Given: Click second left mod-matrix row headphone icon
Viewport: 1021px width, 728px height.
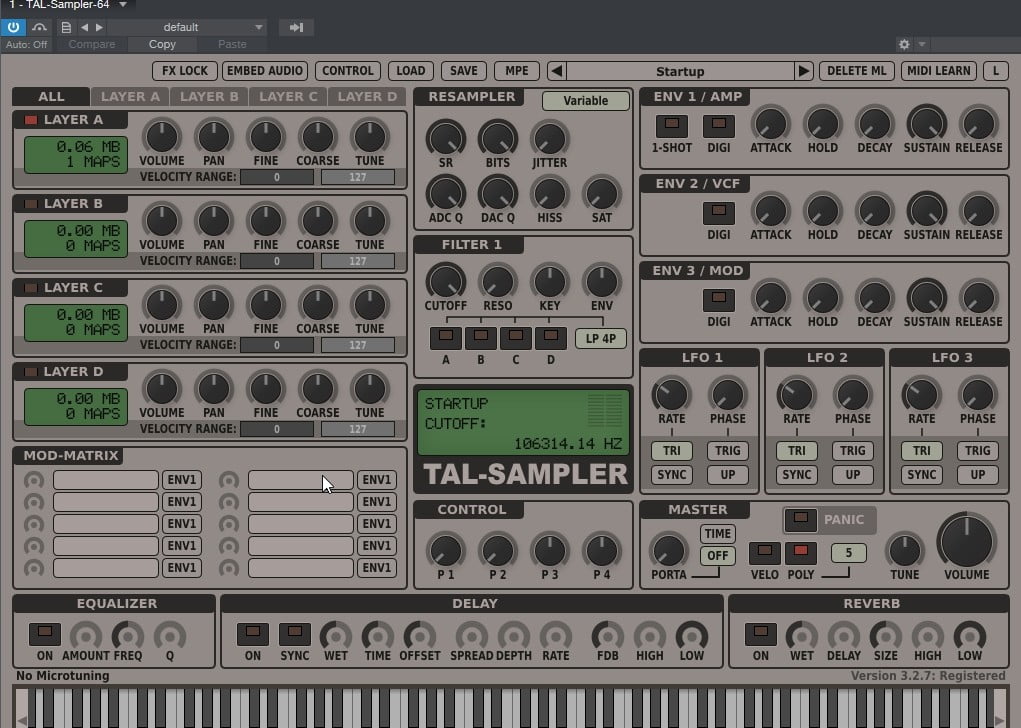Looking at the screenshot, I should point(34,502).
